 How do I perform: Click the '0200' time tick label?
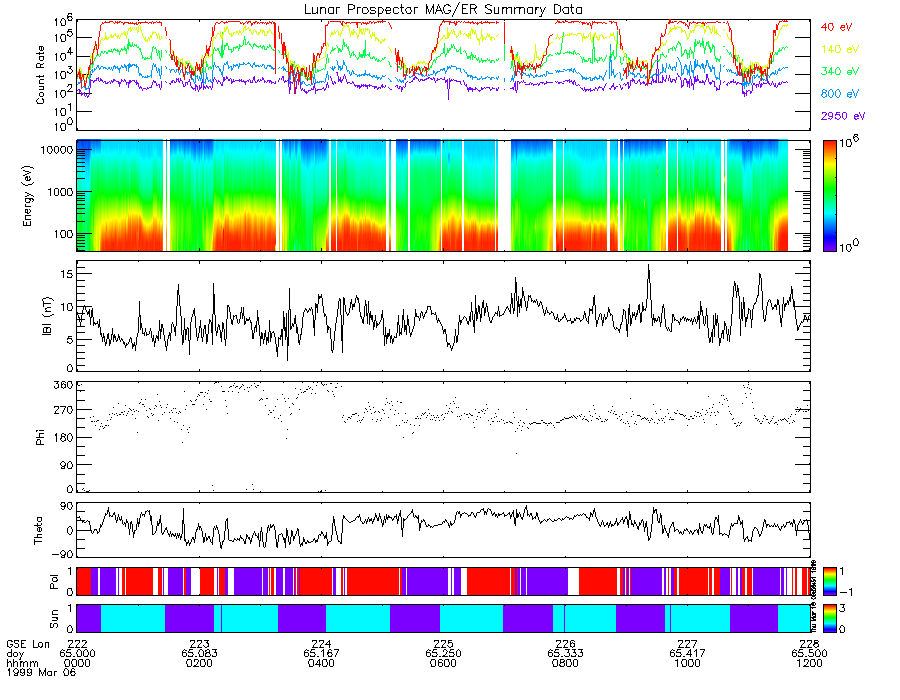click(x=199, y=663)
